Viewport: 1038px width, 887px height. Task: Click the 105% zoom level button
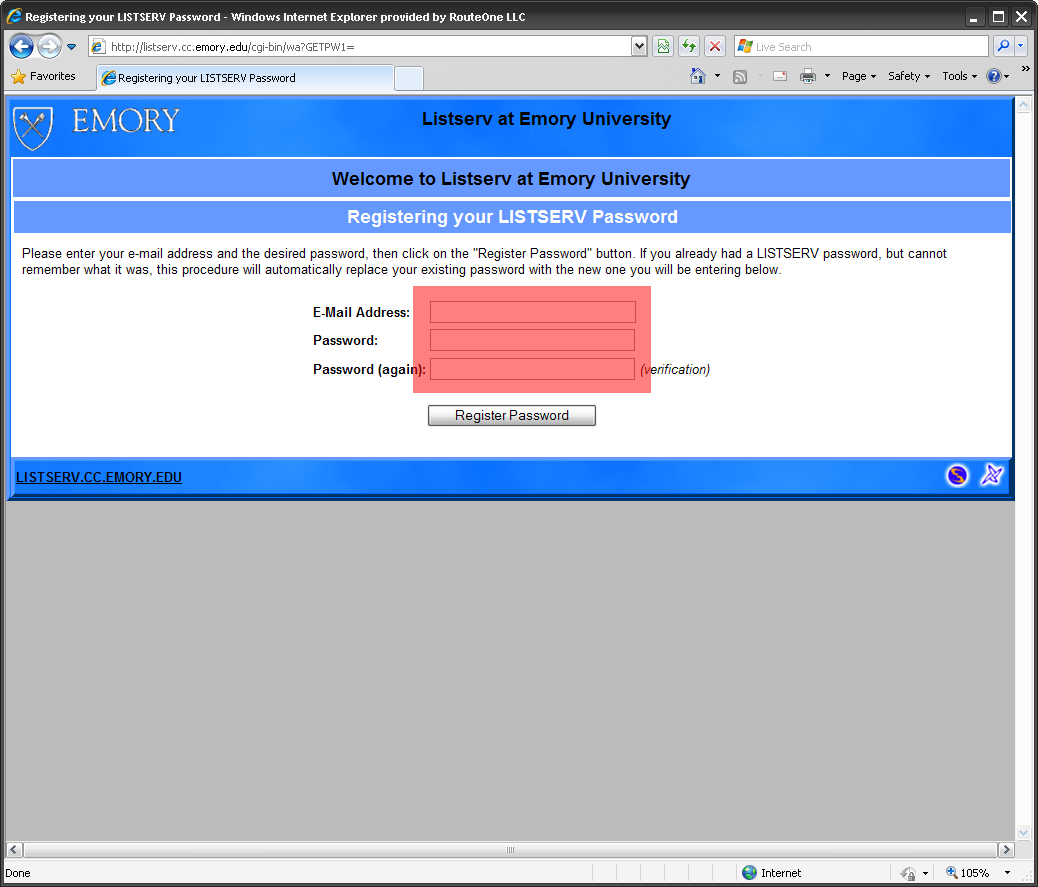pyautogui.click(x=968, y=872)
